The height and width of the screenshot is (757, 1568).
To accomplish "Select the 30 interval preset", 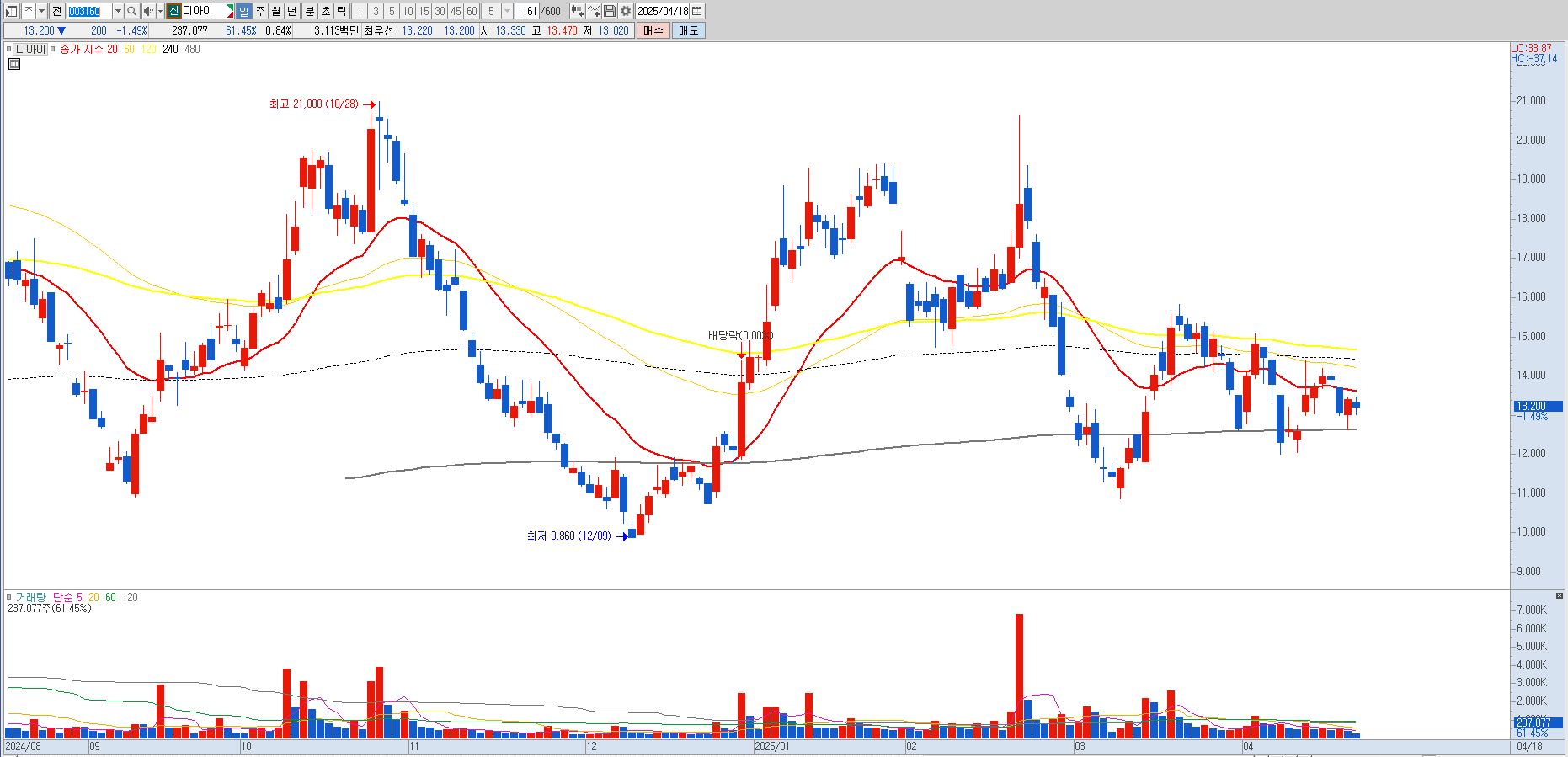I will (440, 11).
